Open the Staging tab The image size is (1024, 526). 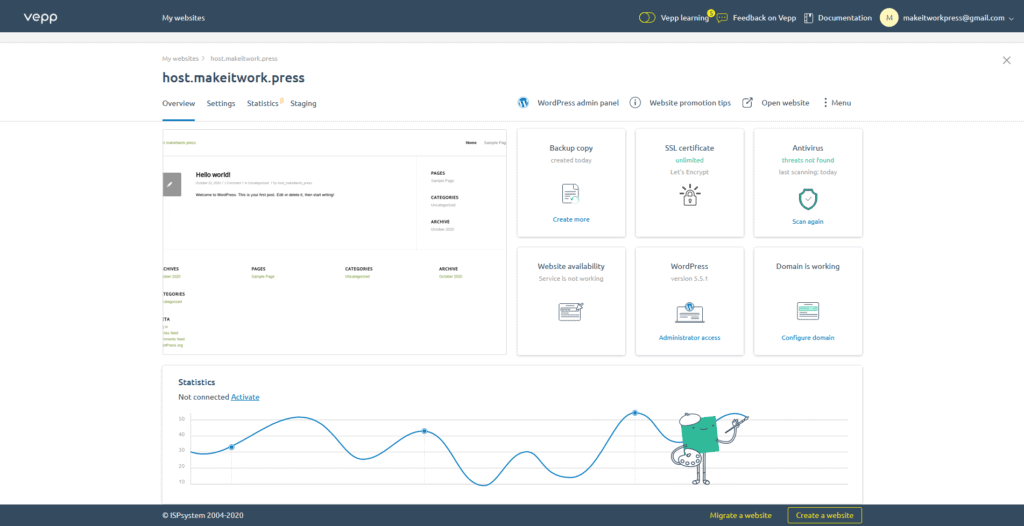pos(303,103)
